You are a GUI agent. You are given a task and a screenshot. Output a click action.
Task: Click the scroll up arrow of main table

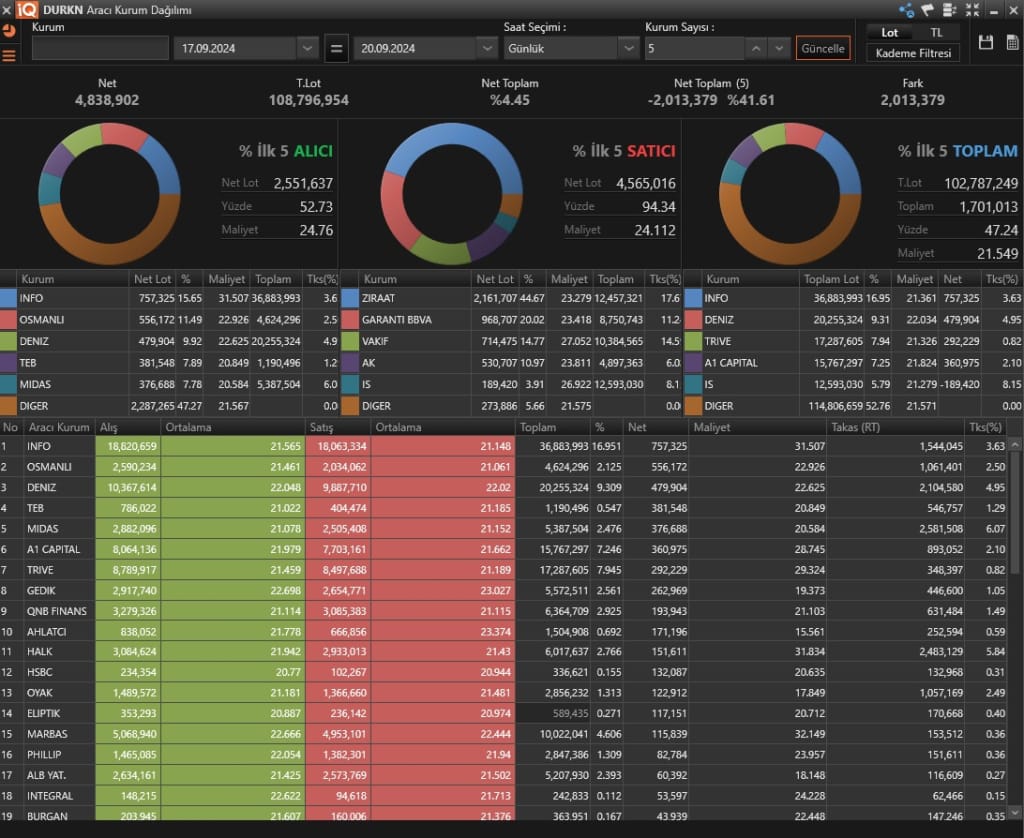pos(1015,445)
